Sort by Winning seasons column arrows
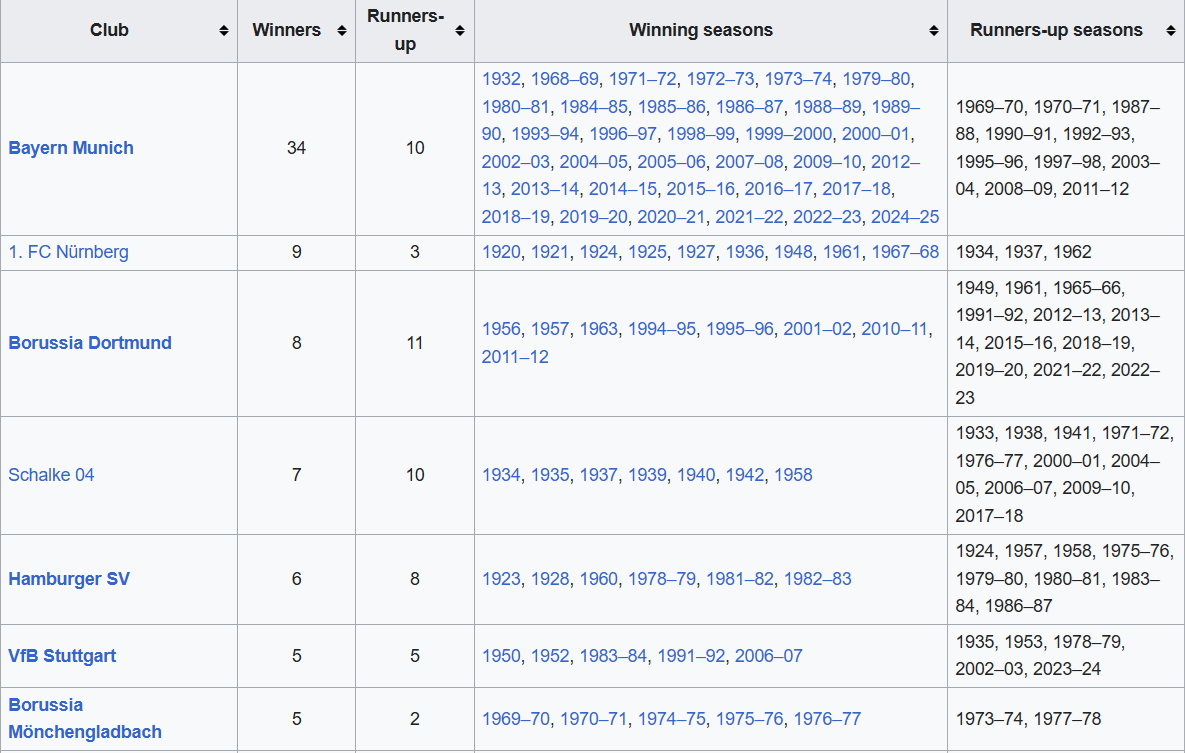The width and height of the screenshot is (1185, 753). (x=933, y=30)
